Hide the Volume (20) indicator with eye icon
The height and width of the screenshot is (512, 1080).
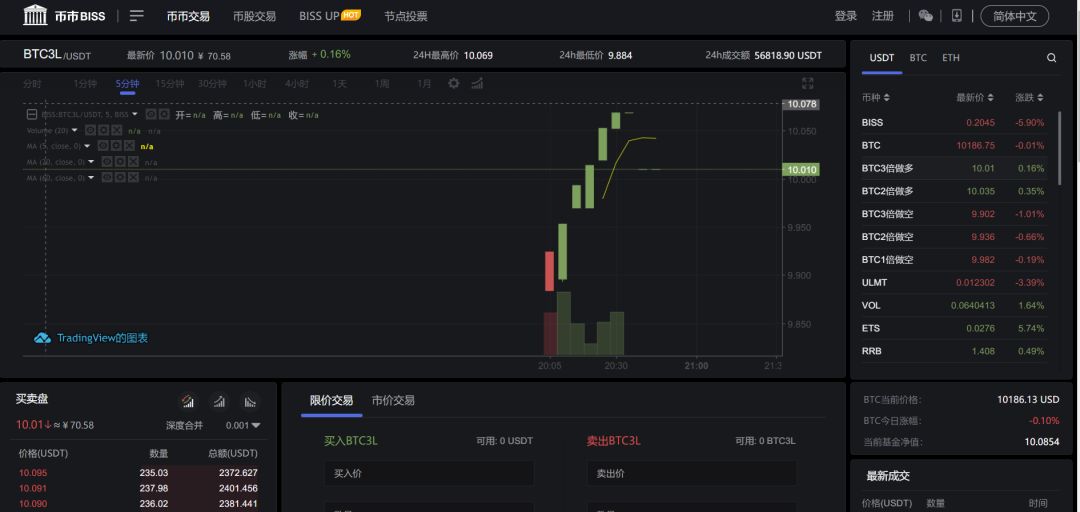[90, 130]
